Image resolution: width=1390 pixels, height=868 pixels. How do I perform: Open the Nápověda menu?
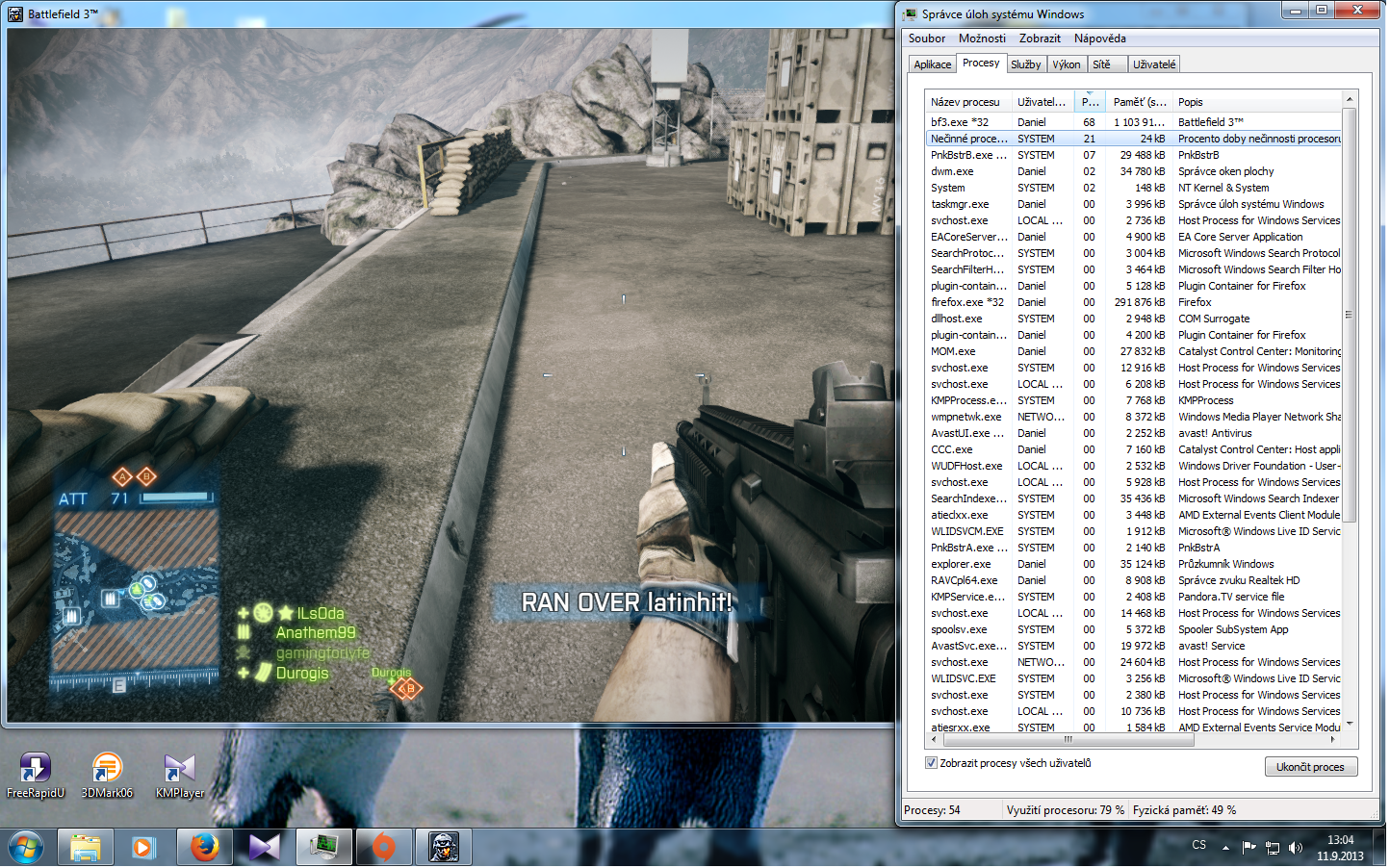1099,38
